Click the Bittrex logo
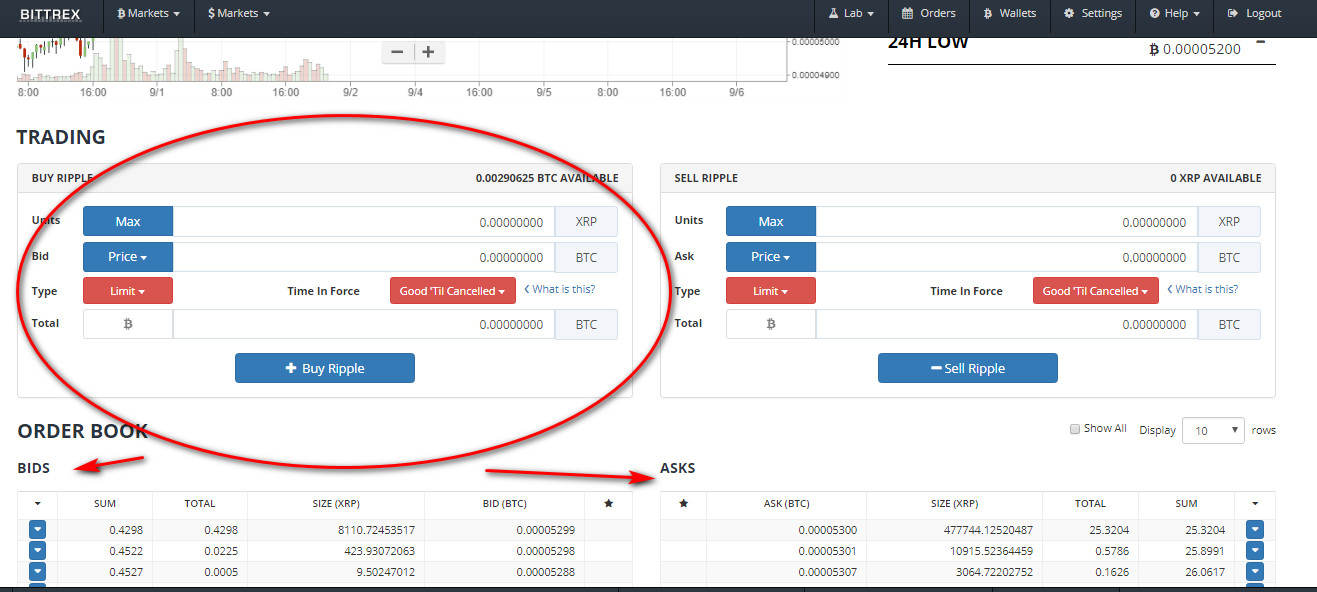 coord(50,14)
